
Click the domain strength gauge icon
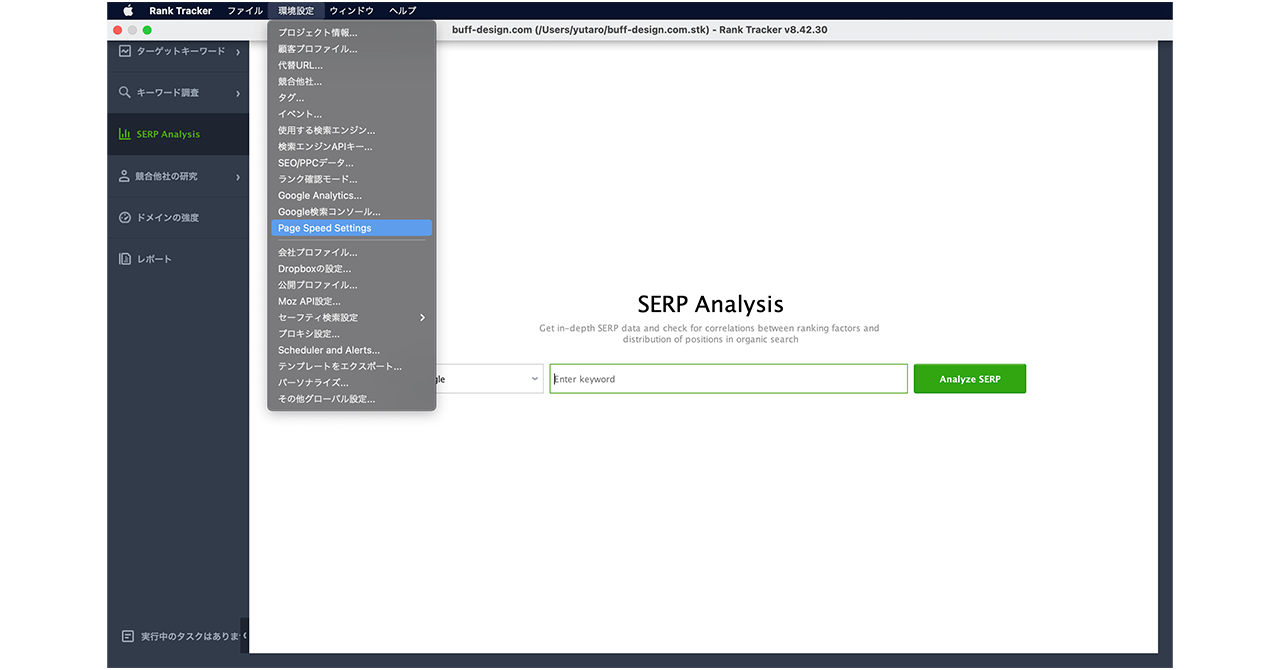(x=125, y=218)
